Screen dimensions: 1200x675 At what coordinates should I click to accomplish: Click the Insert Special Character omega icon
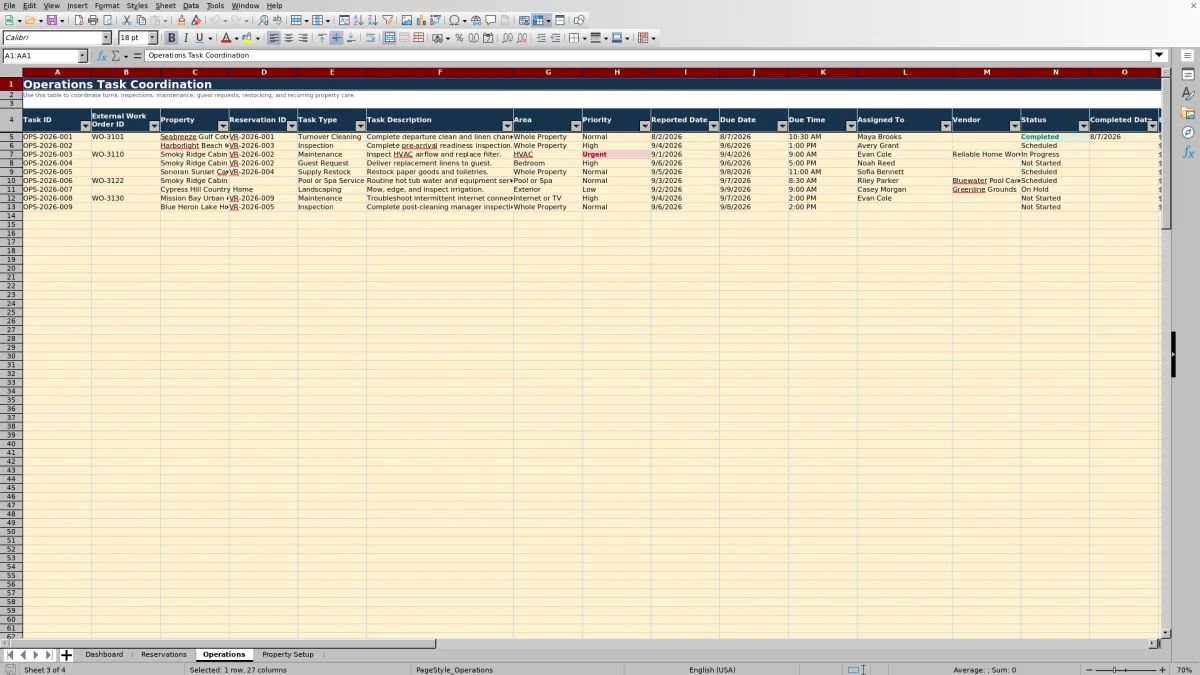455,20
